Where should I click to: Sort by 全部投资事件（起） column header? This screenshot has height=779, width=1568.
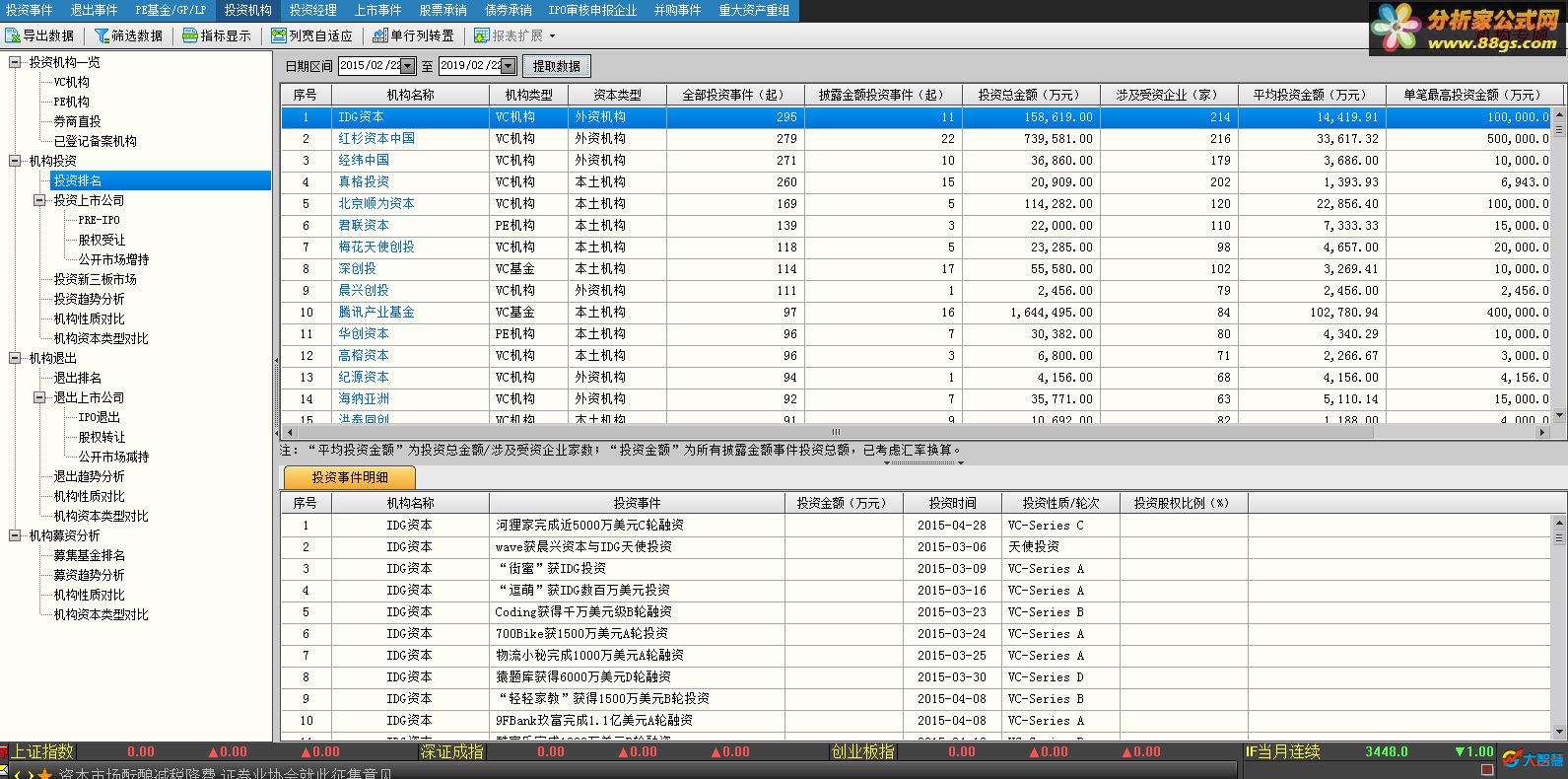(x=735, y=95)
